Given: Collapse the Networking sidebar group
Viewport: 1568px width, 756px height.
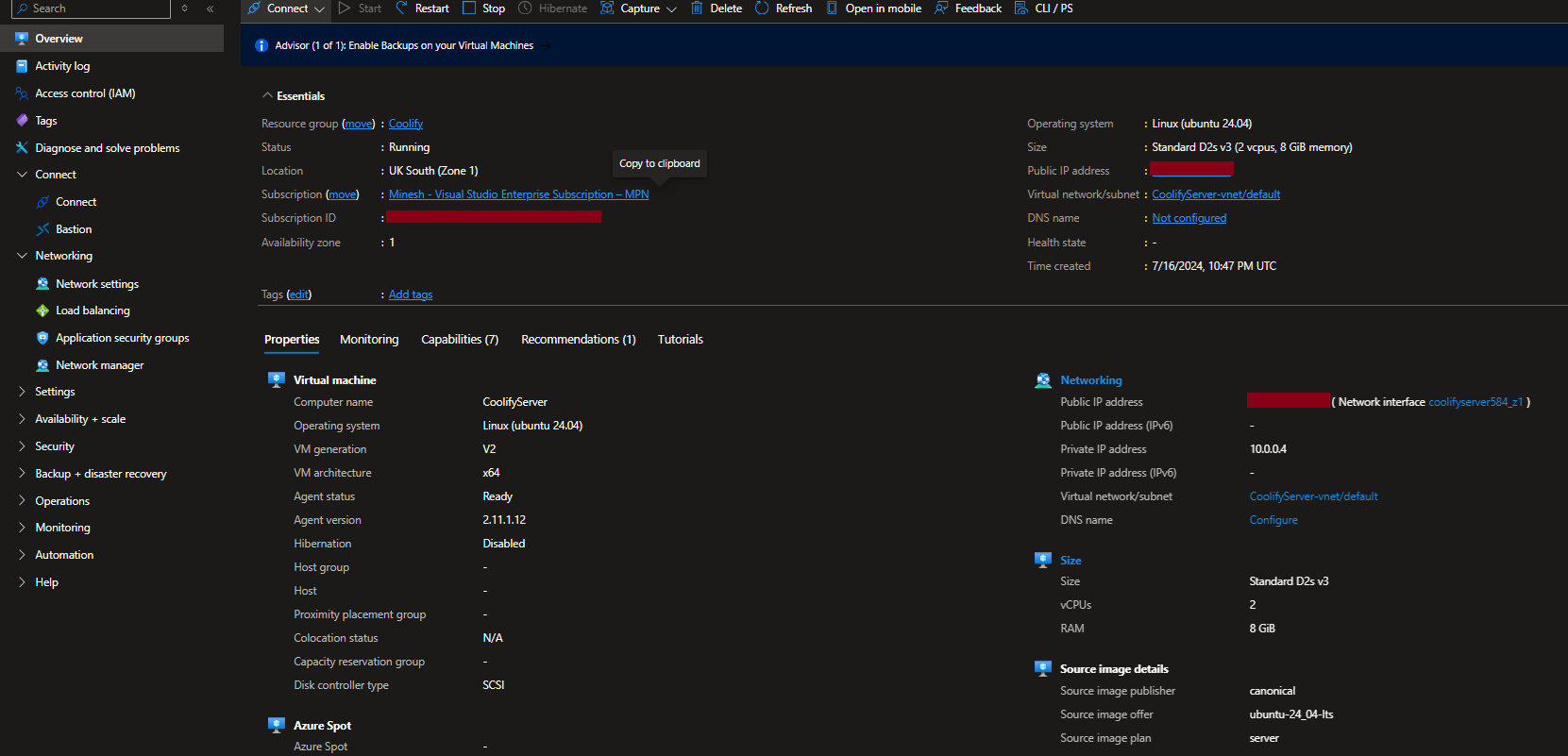Looking at the screenshot, I should click(22, 256).
